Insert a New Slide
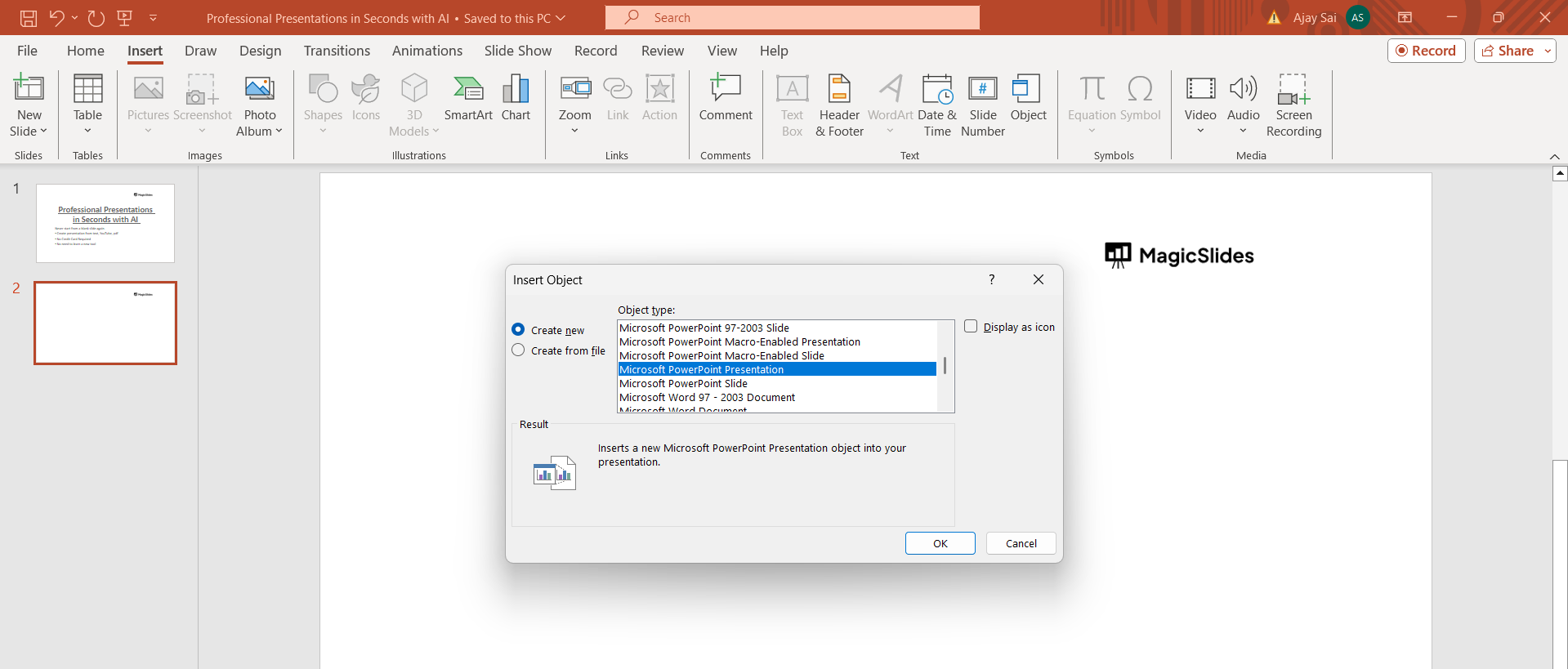The image size is (1568, 669). click(29, 105)
